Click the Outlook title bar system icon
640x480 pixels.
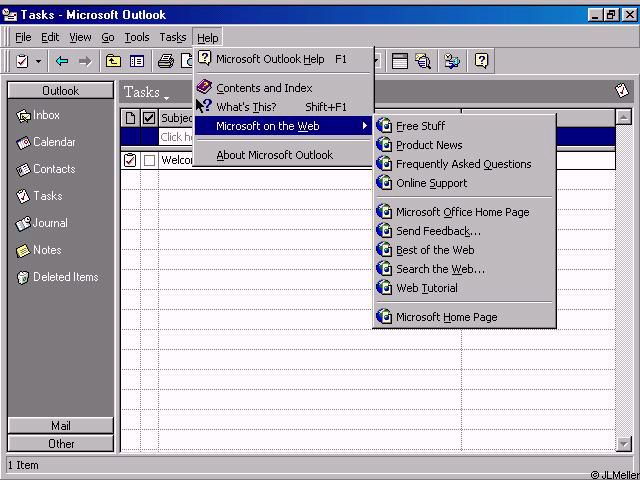[x=9, y=15]
